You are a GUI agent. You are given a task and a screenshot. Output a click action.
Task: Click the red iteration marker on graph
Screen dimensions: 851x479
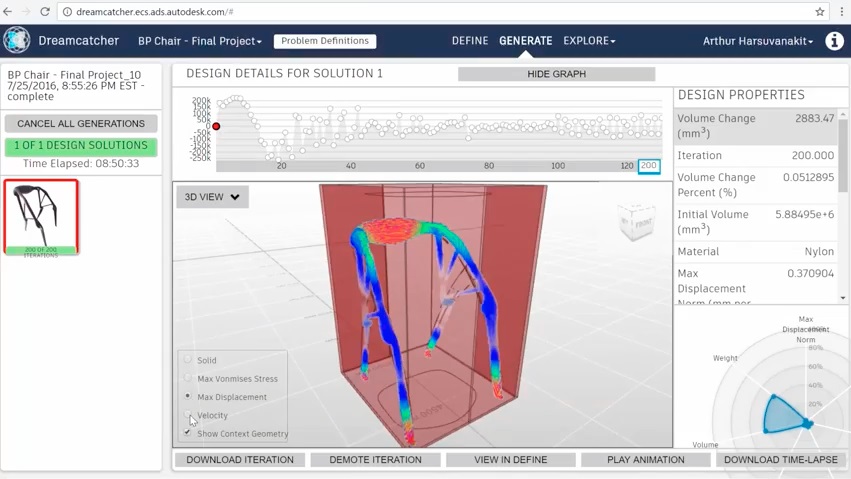click(x=216, y=126)
